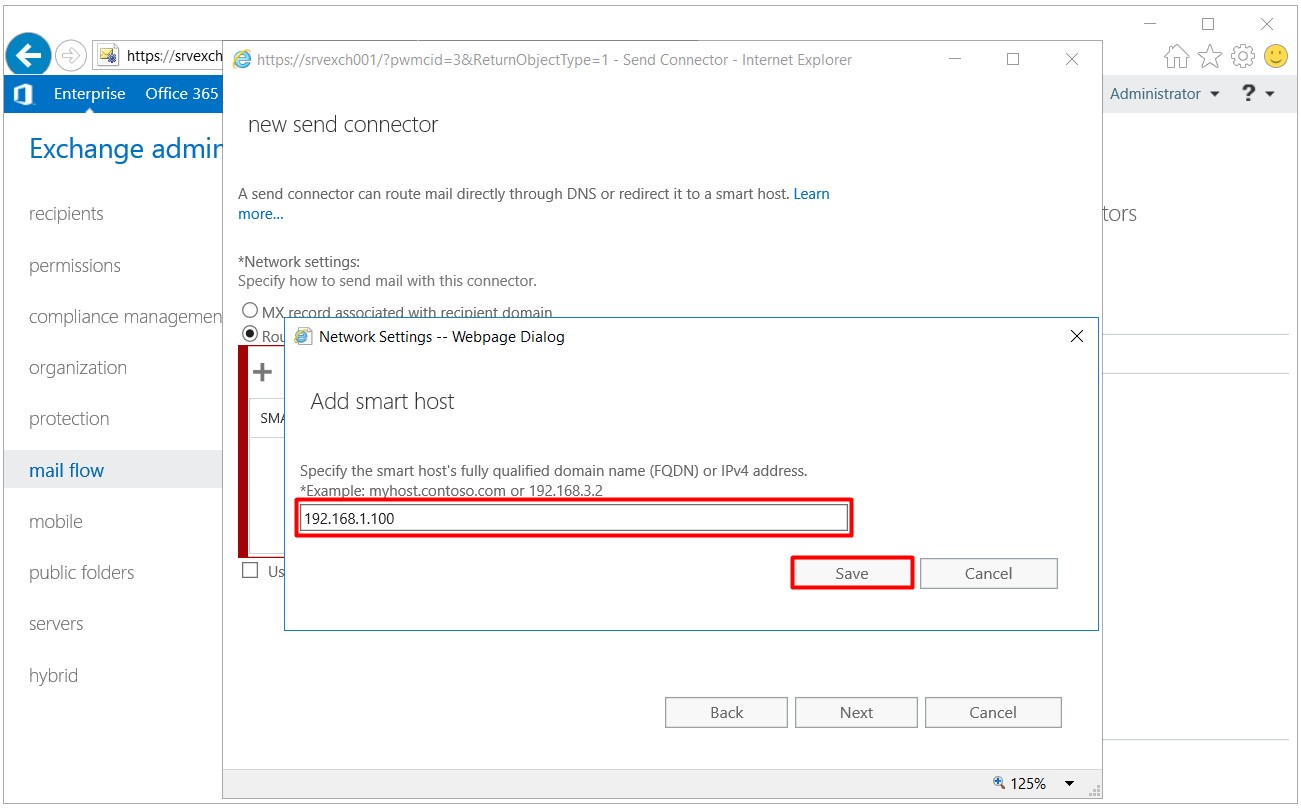The width and height of the screenshot is (1301, 808).
Task: Click the Exchange admin center heading
Action: 126,149
